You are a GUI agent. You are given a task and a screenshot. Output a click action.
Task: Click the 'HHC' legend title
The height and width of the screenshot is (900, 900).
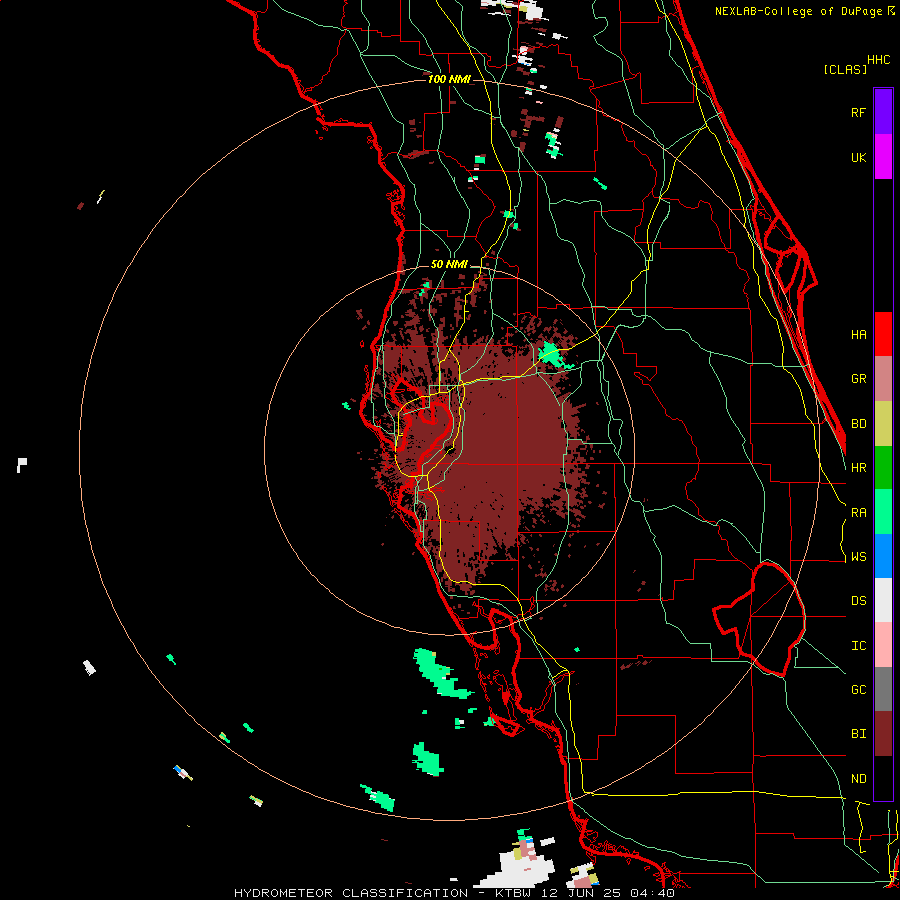pos(878,60)
